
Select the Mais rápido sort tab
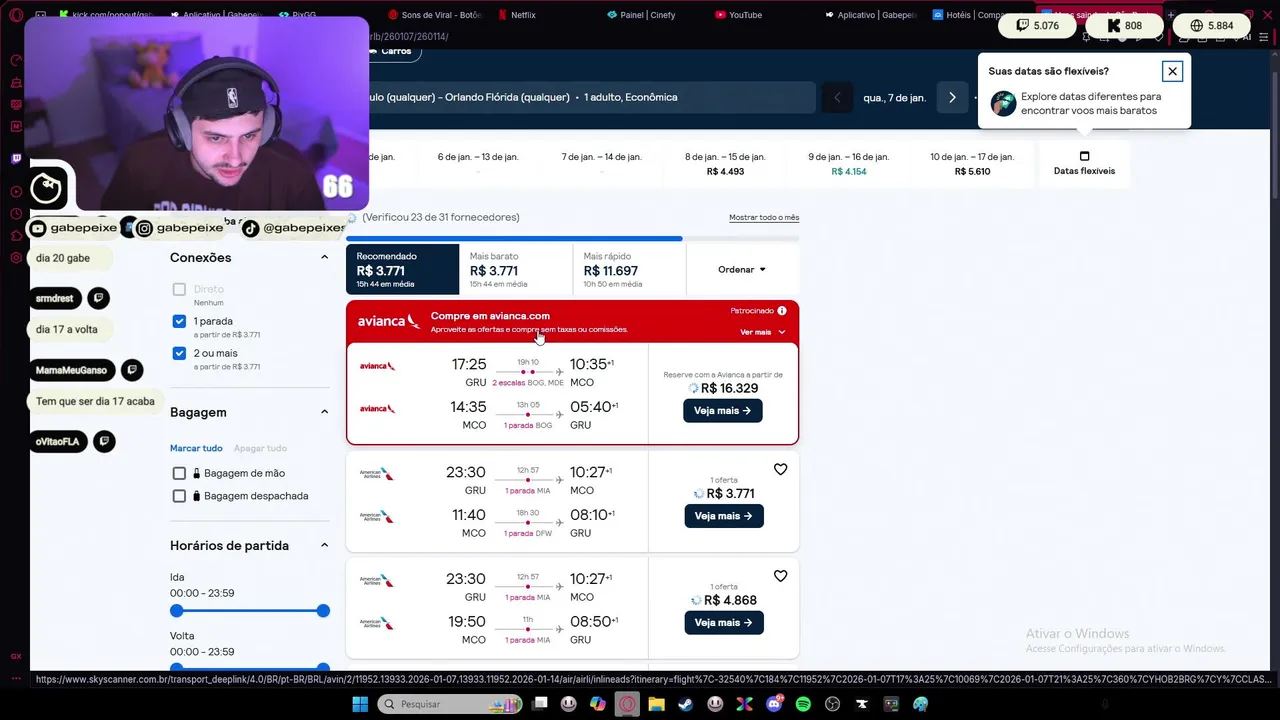(x=630, y=269)
